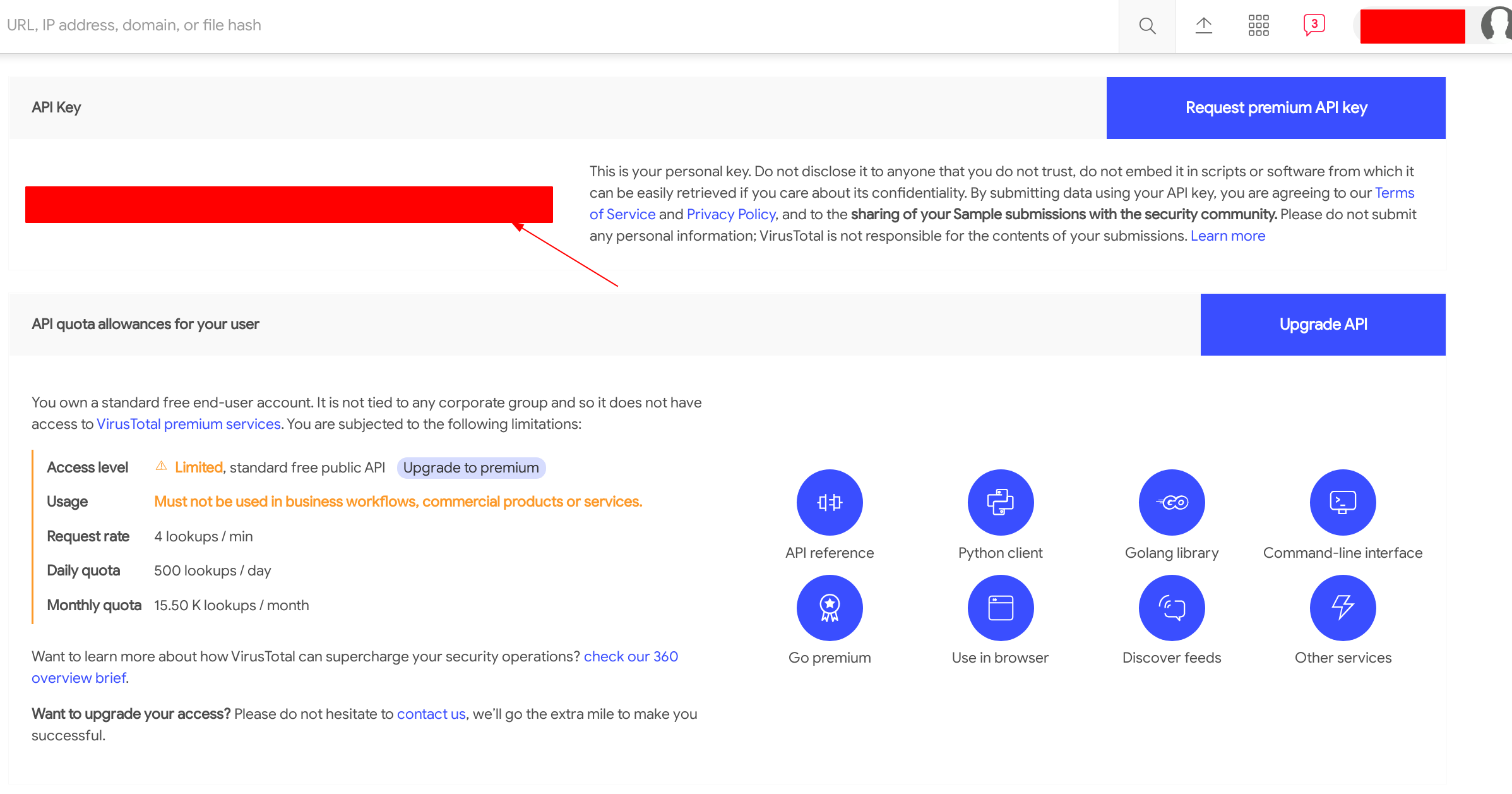The width and height of the screenshot is (1512, 794).
Task: Click the Request rate label
Action: (x=88, y=536)
